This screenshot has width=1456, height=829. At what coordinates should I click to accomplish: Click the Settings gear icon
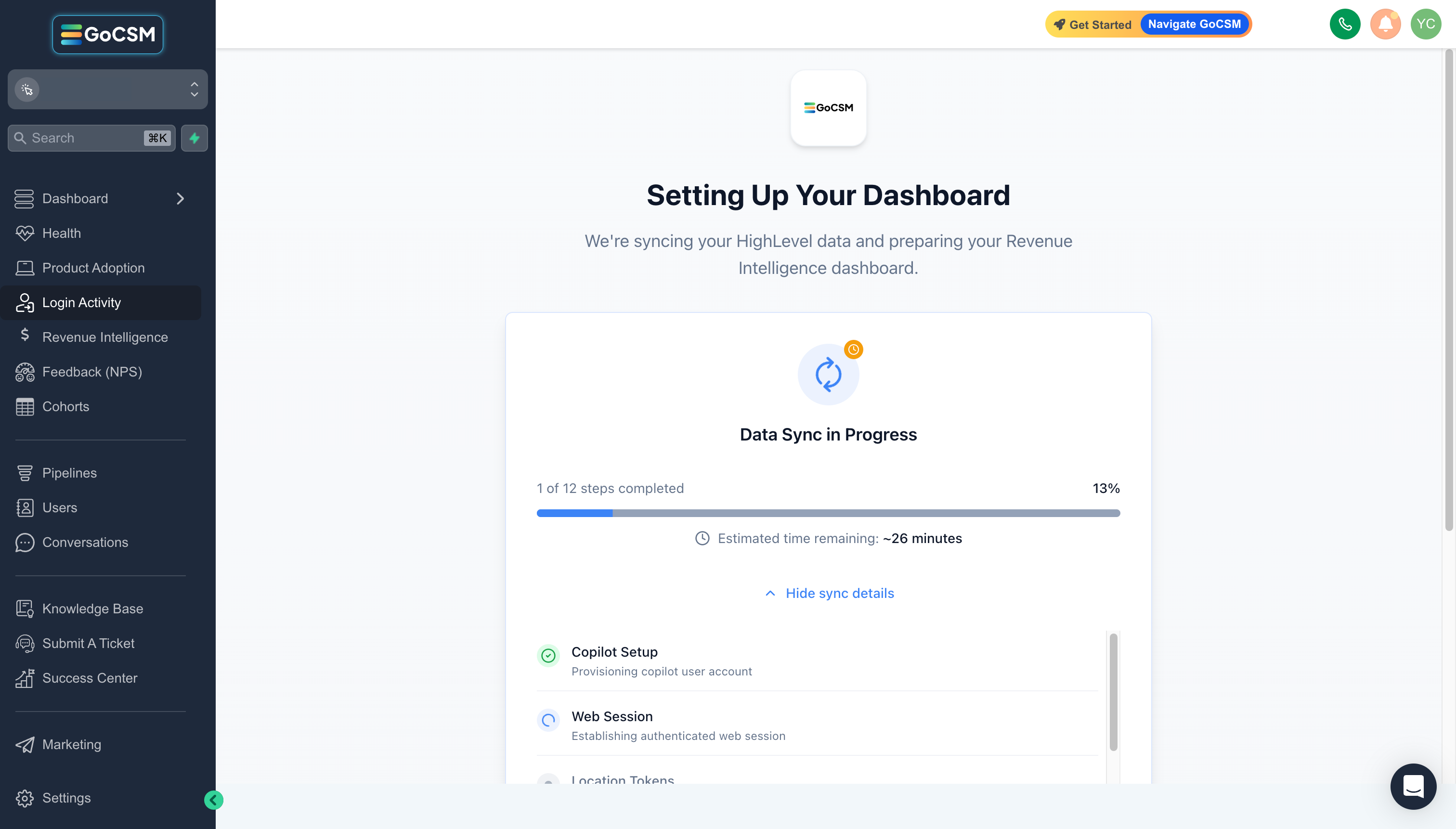click(25, 798)
